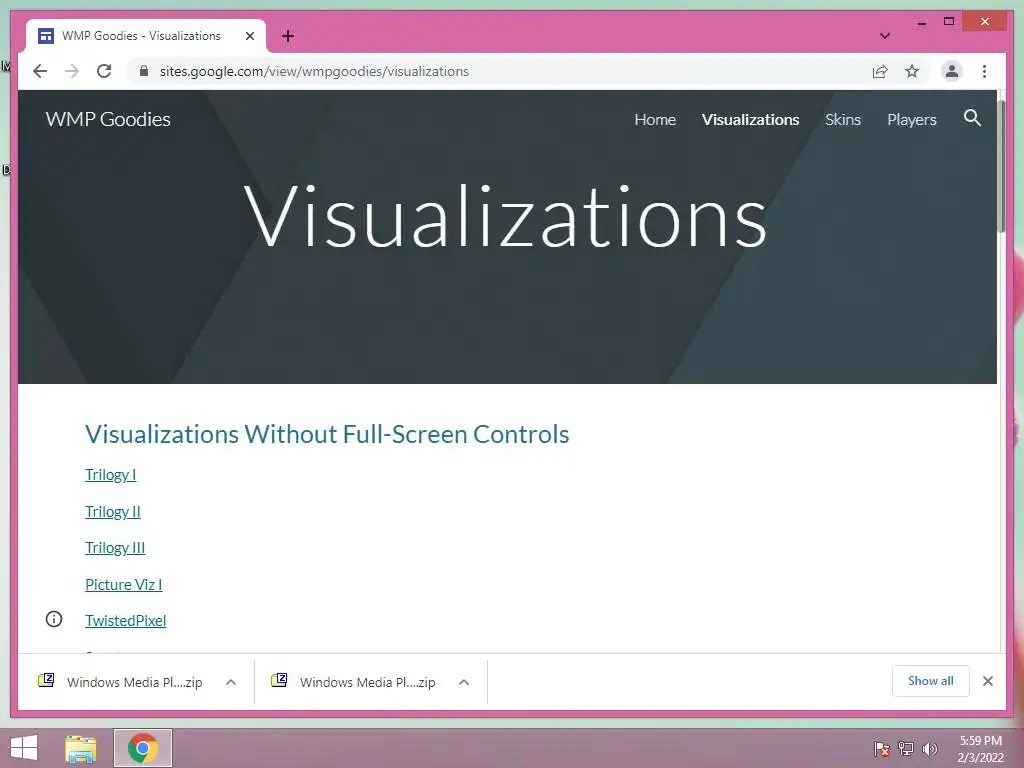Click Show all downloads button
The height and width of the screenshot is (768, 1024).
[x=931, y=680]
